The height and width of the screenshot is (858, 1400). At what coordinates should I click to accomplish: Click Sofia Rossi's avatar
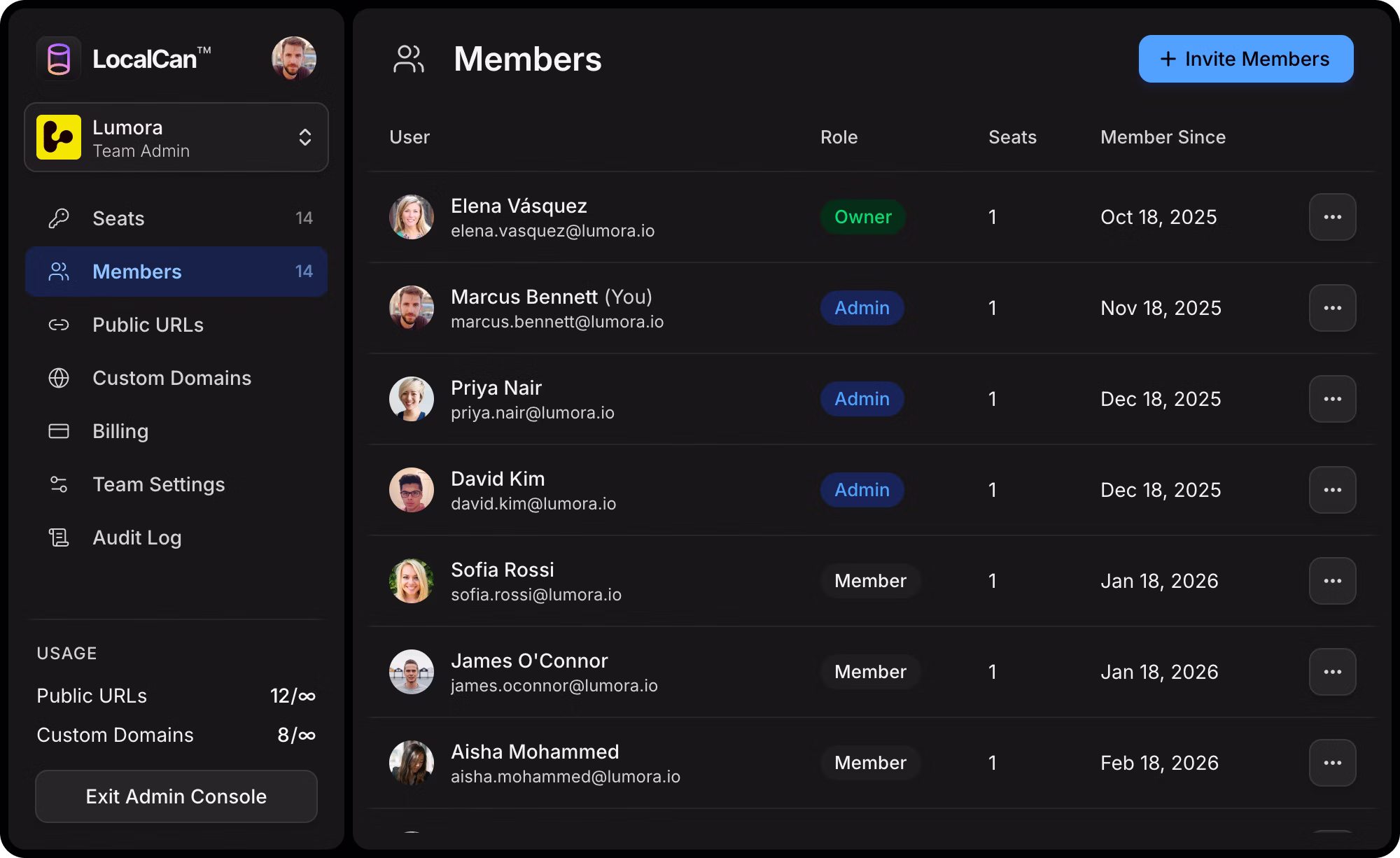[412, 581]
